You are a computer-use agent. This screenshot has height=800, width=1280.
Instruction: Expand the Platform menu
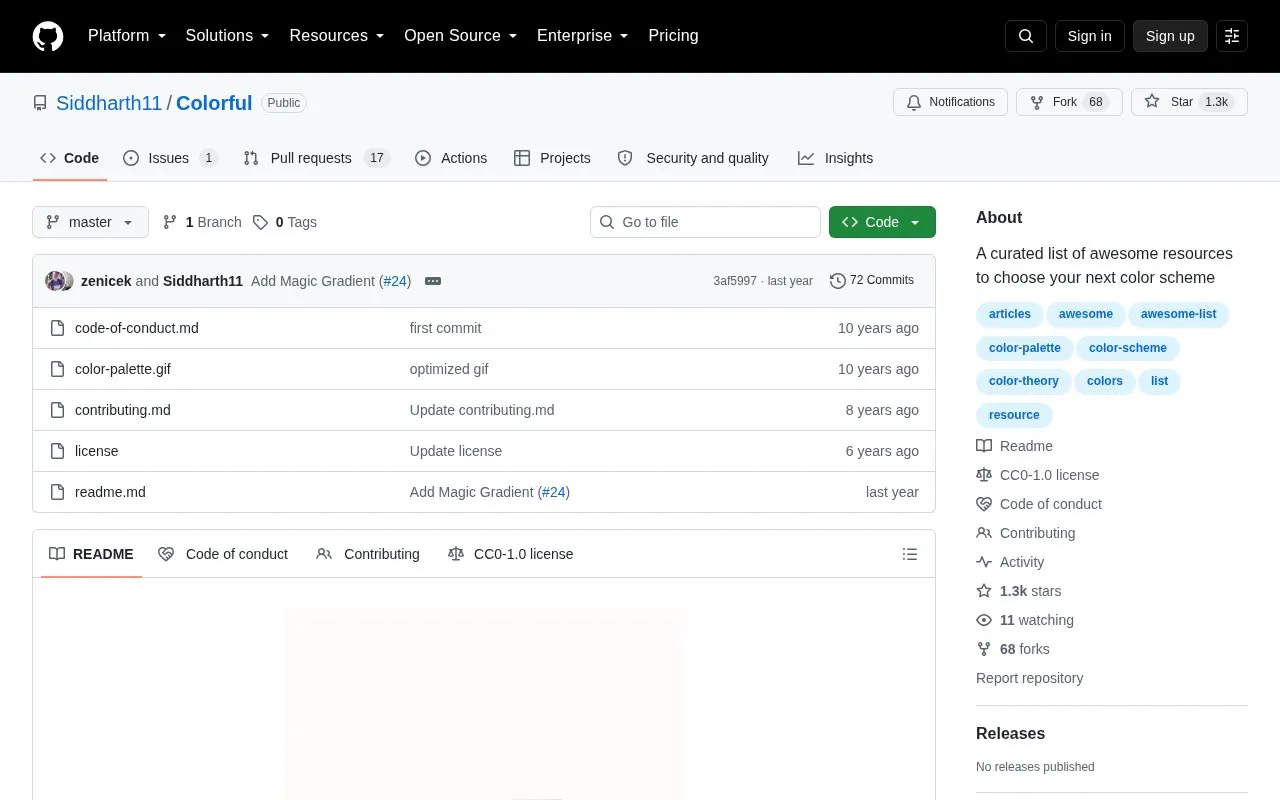pos(127,36)
